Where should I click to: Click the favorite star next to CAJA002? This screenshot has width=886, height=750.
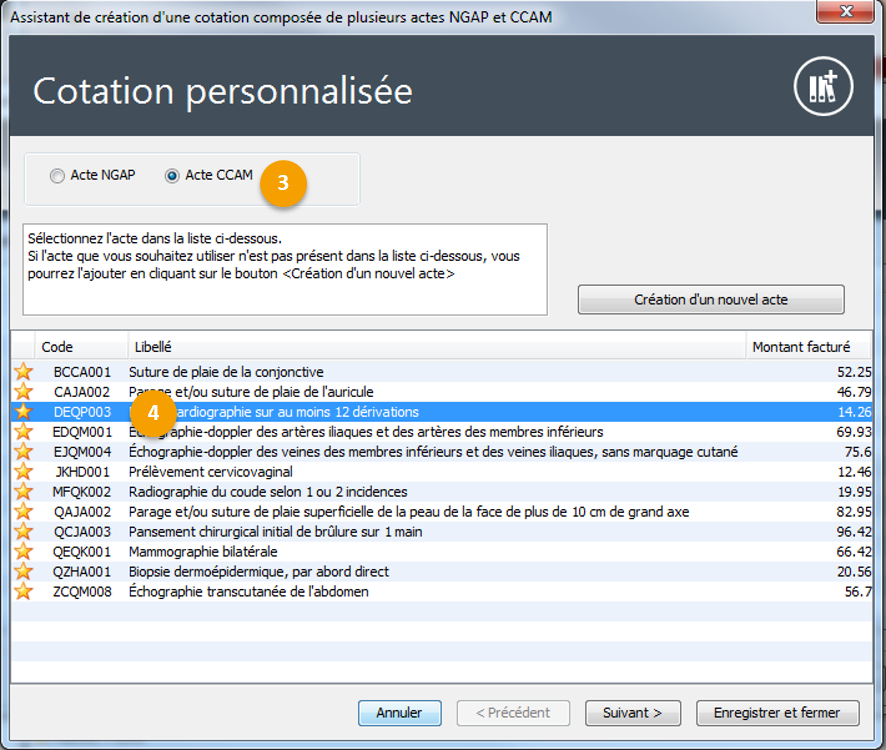(23, 392)
